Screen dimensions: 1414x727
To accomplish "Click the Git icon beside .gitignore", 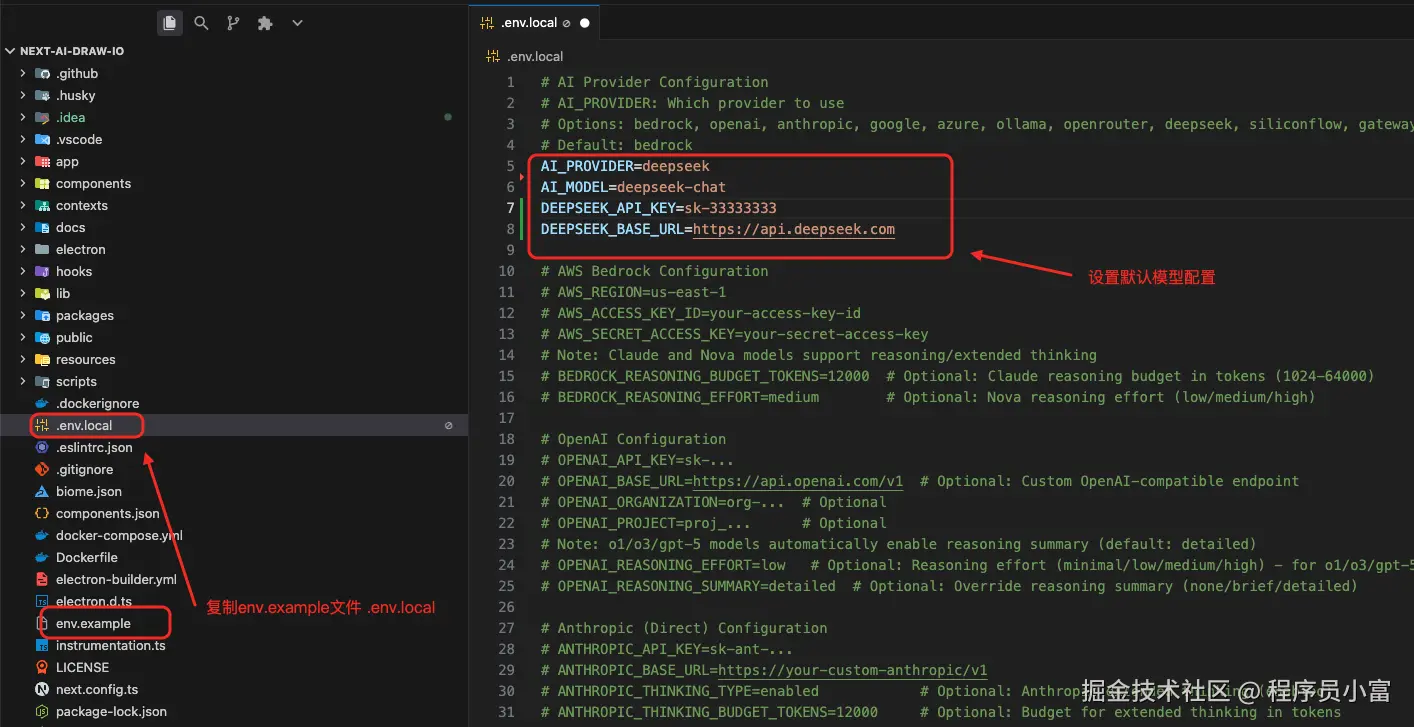I will (x=42, y=469).
